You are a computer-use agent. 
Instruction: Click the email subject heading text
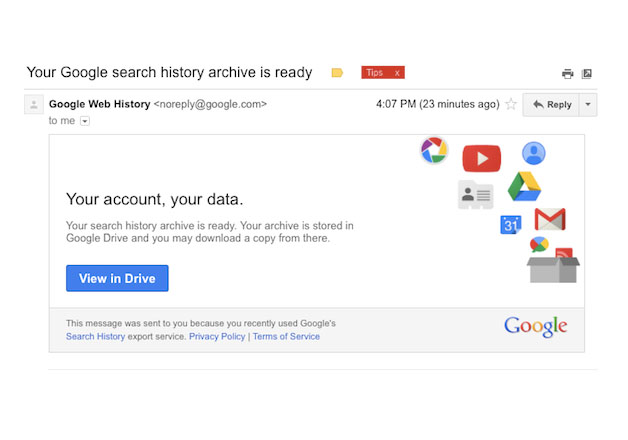169,72
